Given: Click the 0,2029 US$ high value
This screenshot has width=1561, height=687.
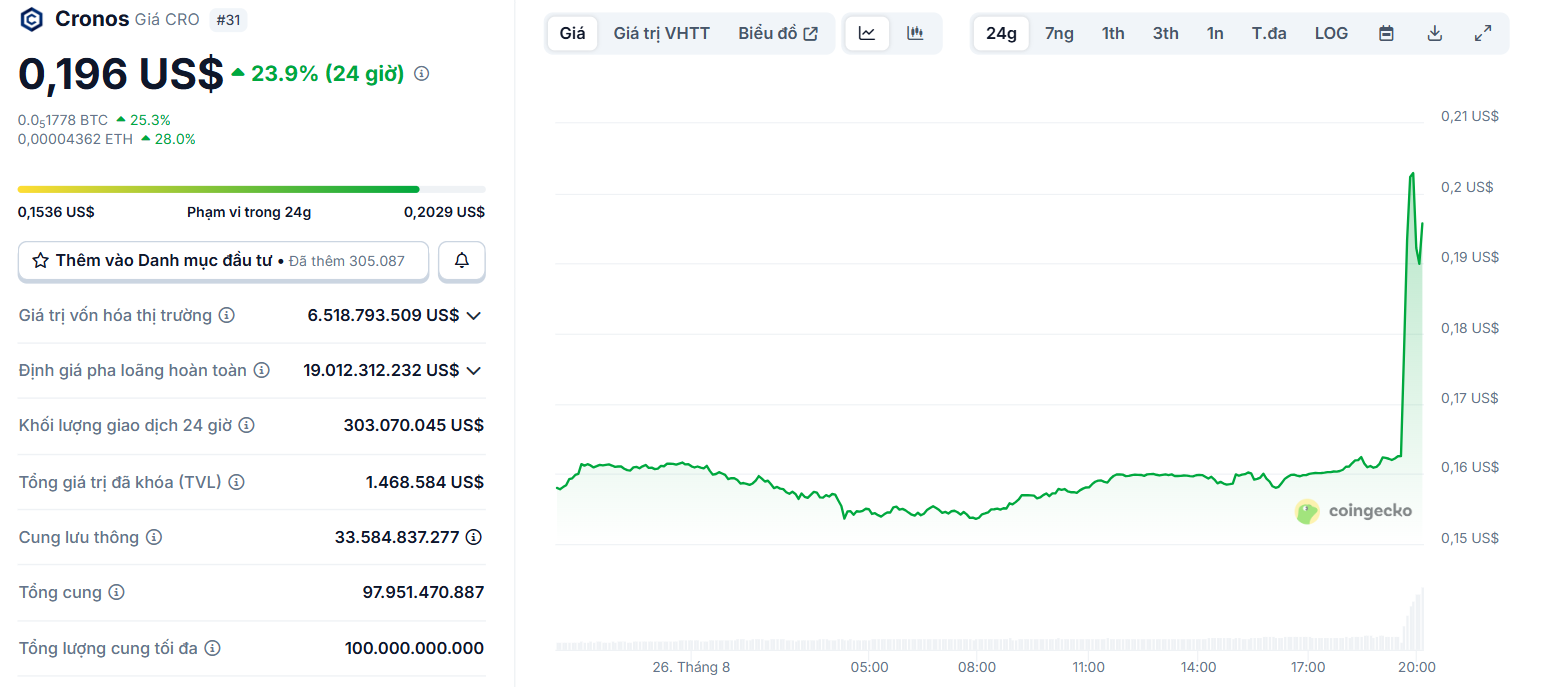Looking at the screenshot, I should click(444, 212).
